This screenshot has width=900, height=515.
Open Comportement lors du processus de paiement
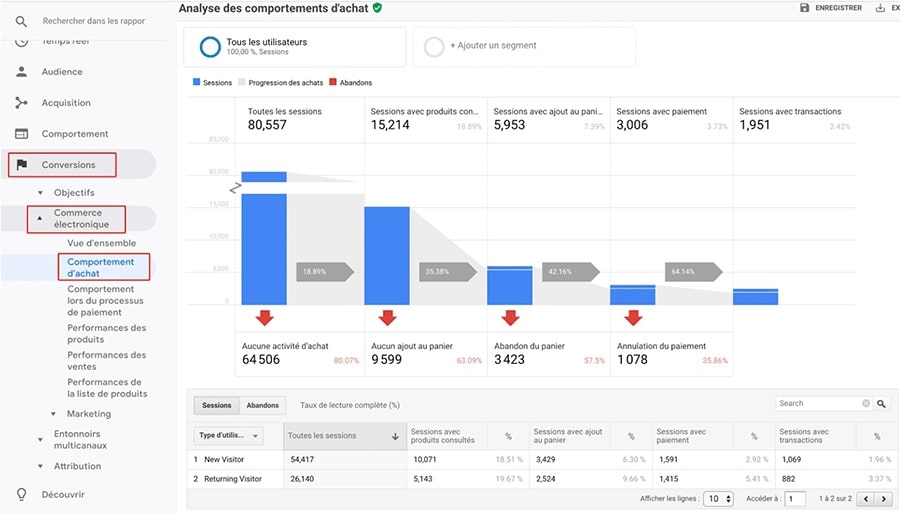[x=106, y=301]
